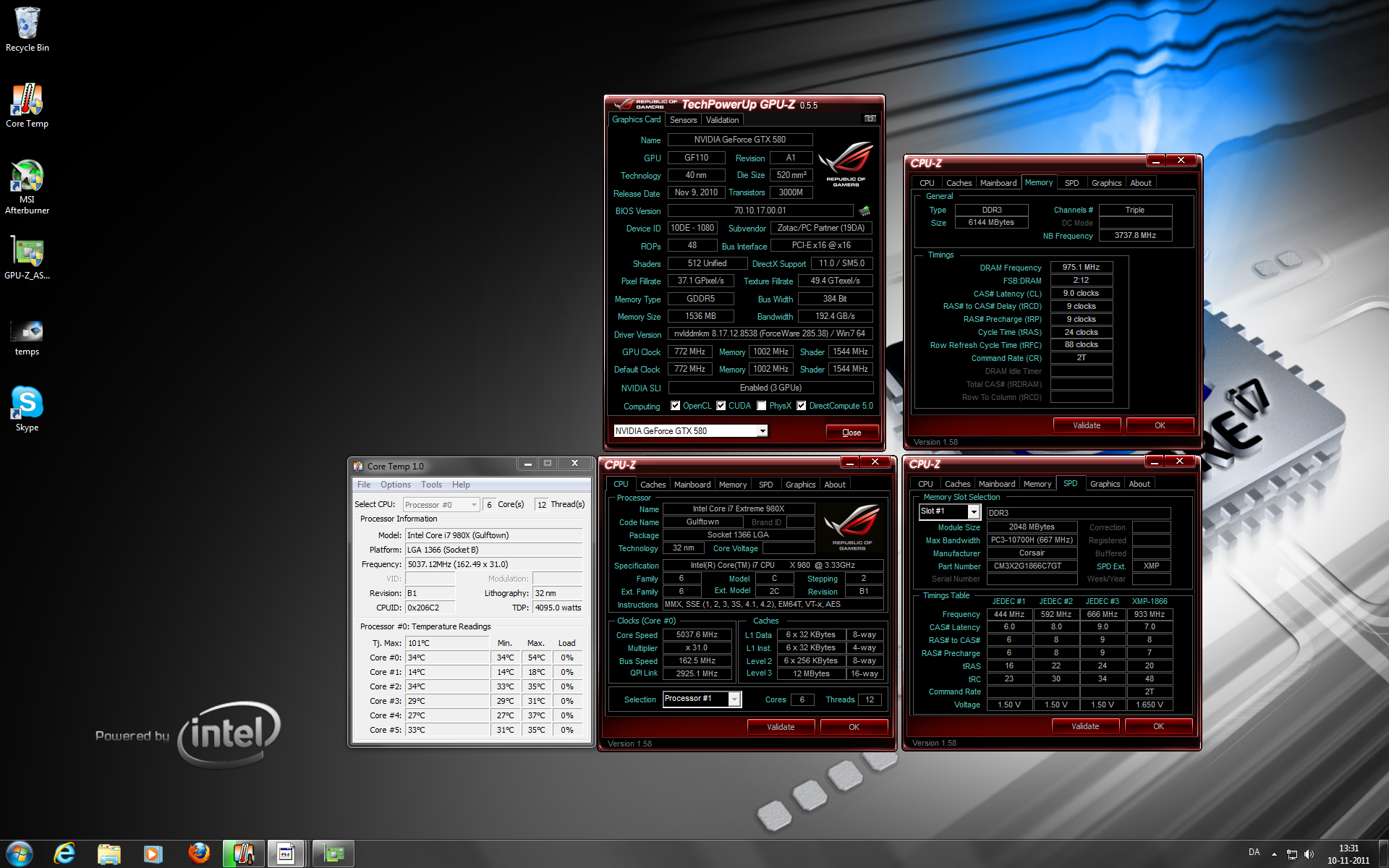Click OK in CPU-Z CPU window

click(854, 727)
